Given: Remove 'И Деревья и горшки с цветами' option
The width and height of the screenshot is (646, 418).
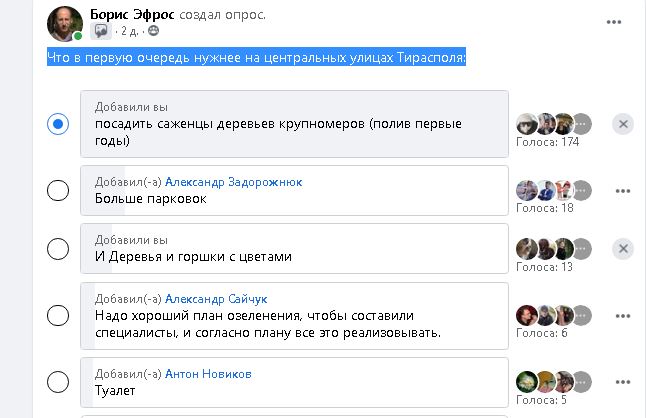Looking at the screenshot, I should tap(623, 249).
